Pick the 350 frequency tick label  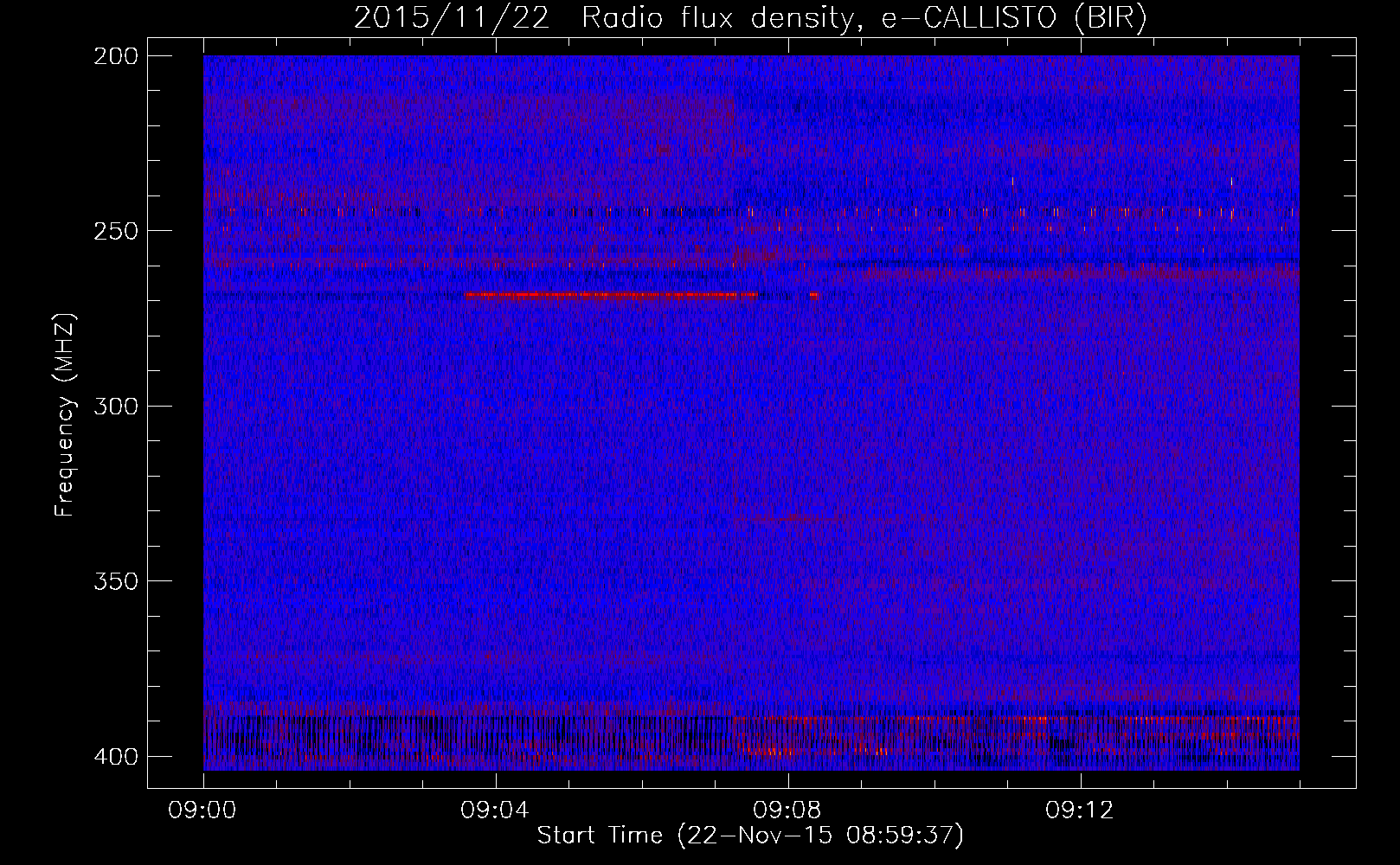[x=116, y=581]
